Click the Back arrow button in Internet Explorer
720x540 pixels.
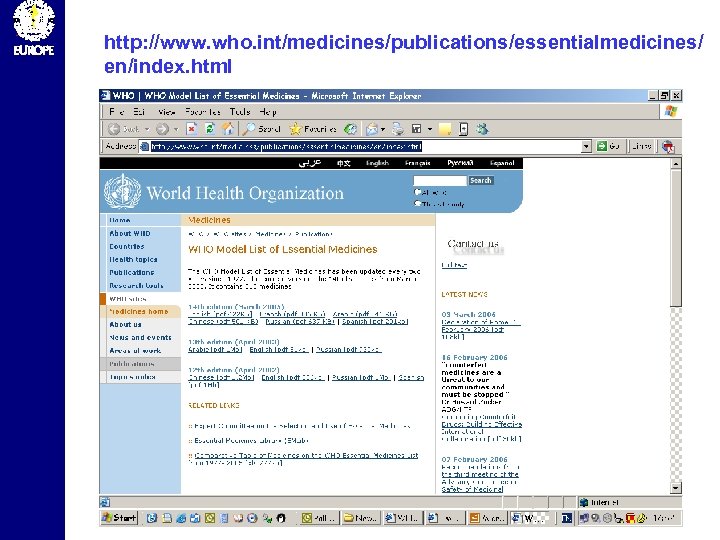pos(114,129)
